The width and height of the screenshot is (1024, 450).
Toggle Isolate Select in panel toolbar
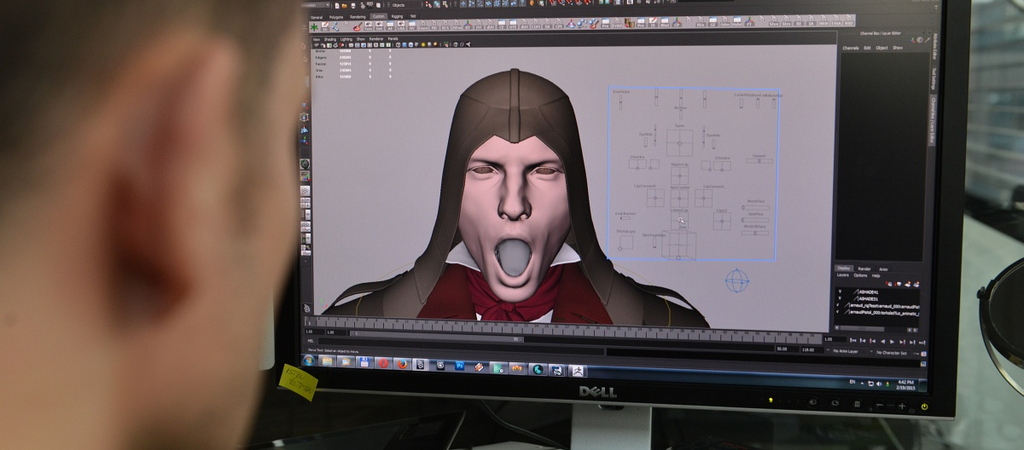point(446,44)
